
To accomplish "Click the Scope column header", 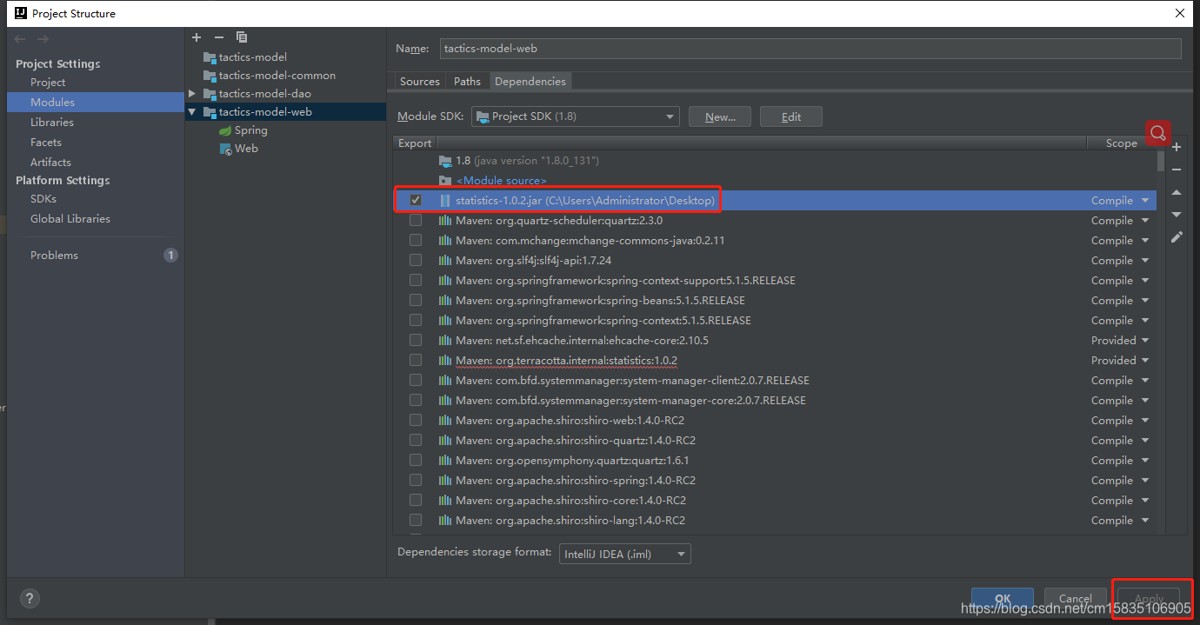I will click(1121, 143).
